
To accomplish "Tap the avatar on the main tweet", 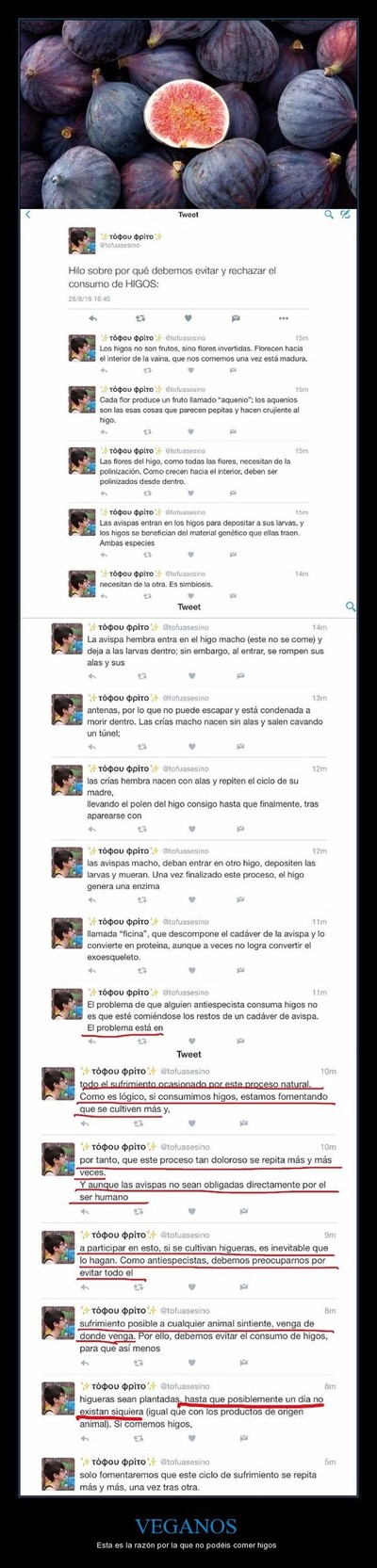I will 81,241.
